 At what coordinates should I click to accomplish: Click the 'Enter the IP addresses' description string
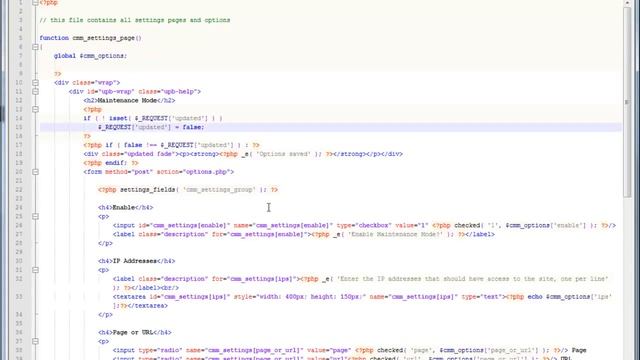click(473, 279)
